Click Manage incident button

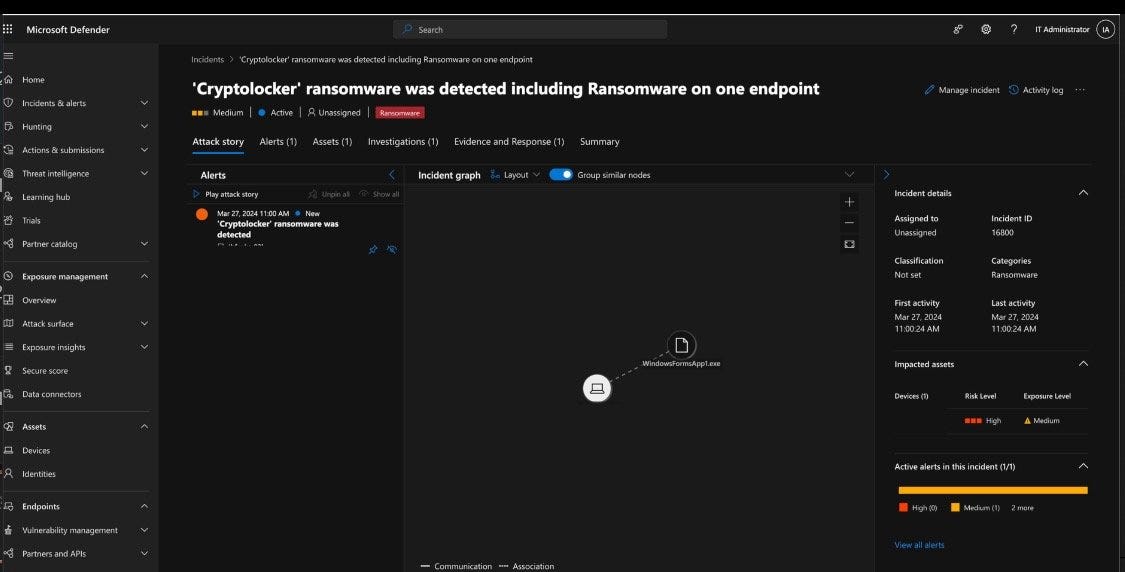point(962,90)
